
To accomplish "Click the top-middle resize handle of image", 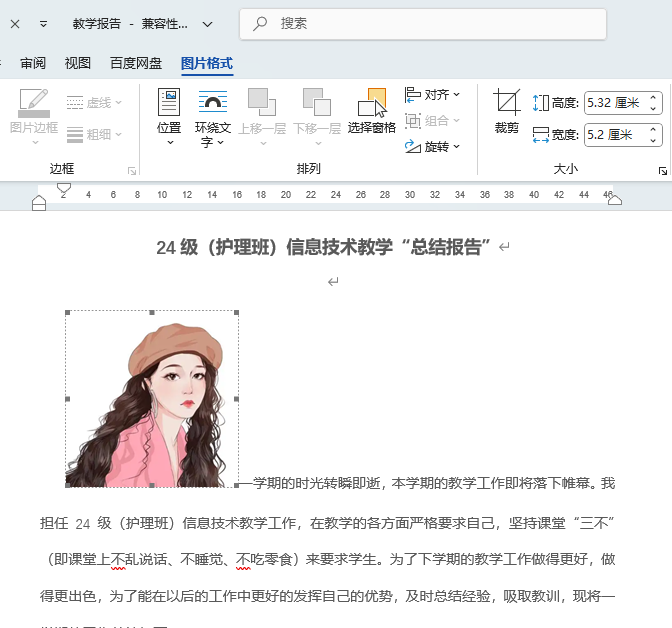I will coord(152,312).
